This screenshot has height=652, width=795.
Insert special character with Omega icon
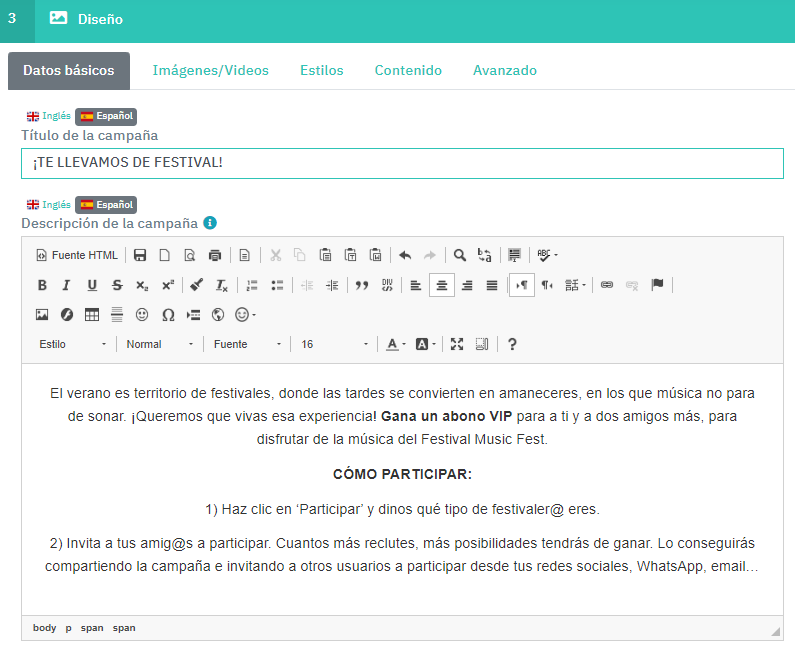[168, 315]
